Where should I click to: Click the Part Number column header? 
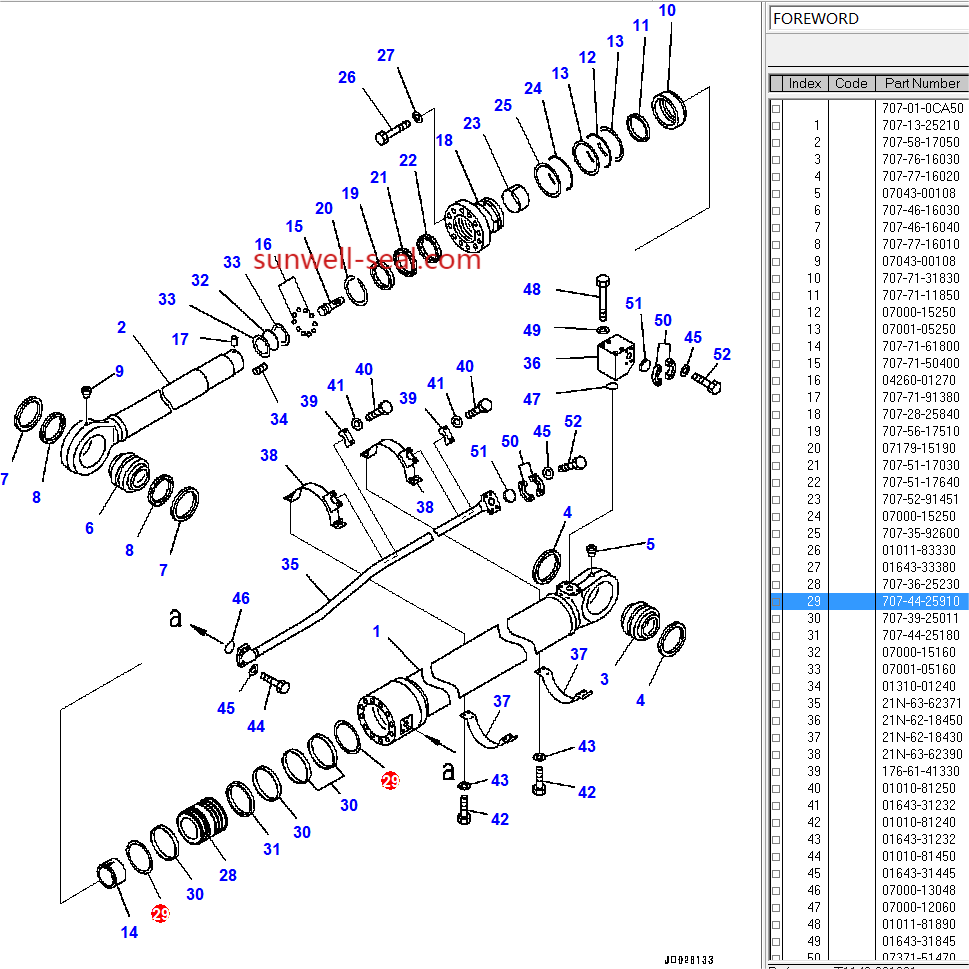pos(921,83)
